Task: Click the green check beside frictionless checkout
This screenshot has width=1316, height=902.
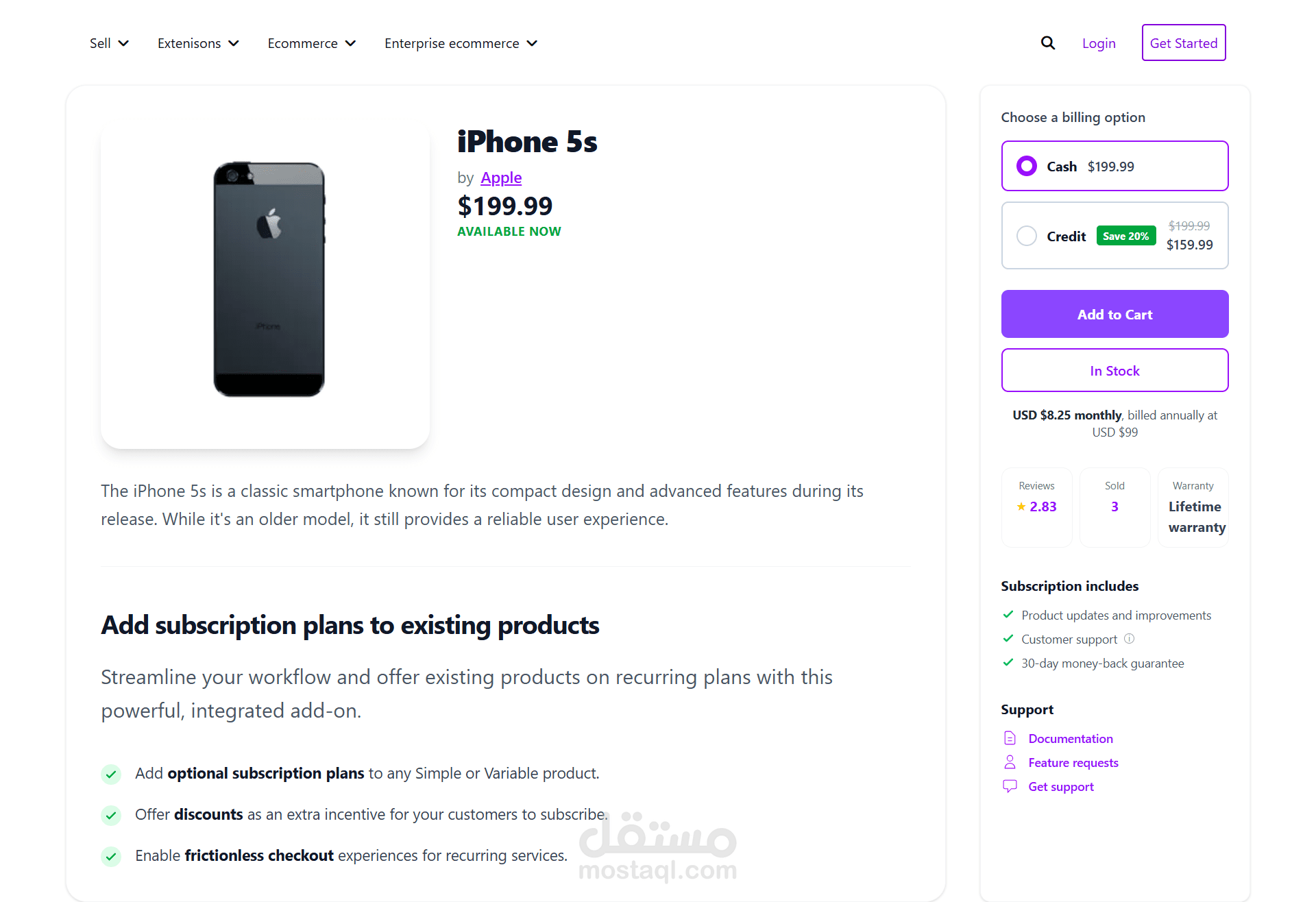Action: [x=111, y=856]
